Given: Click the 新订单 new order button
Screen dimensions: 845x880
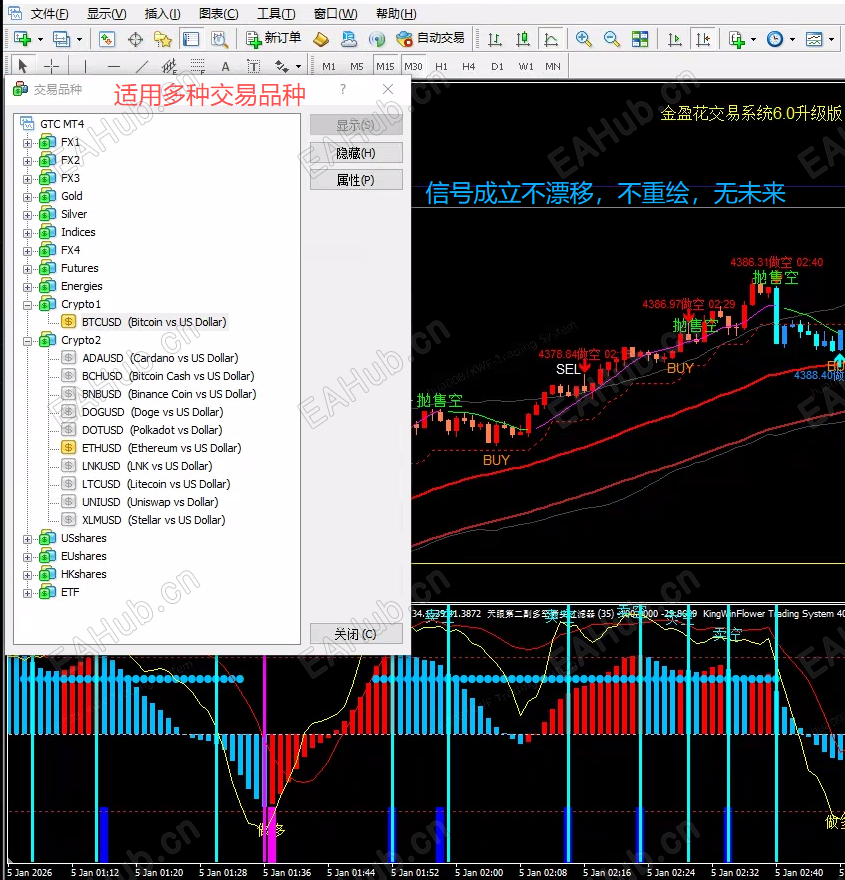Looking at the screenshot, I should [273, 38].
